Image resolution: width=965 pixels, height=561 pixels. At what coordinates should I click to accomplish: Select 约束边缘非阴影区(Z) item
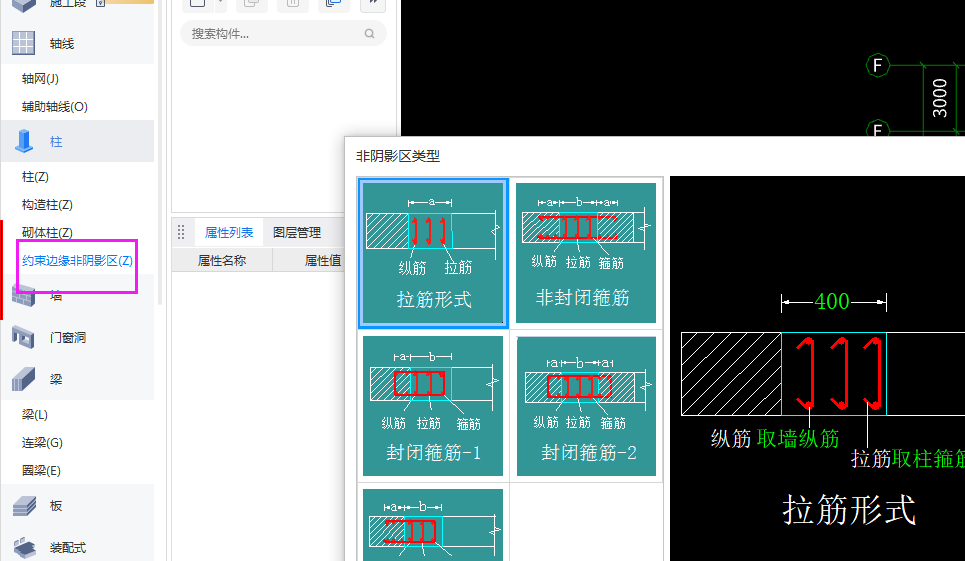tap(78, 260)
